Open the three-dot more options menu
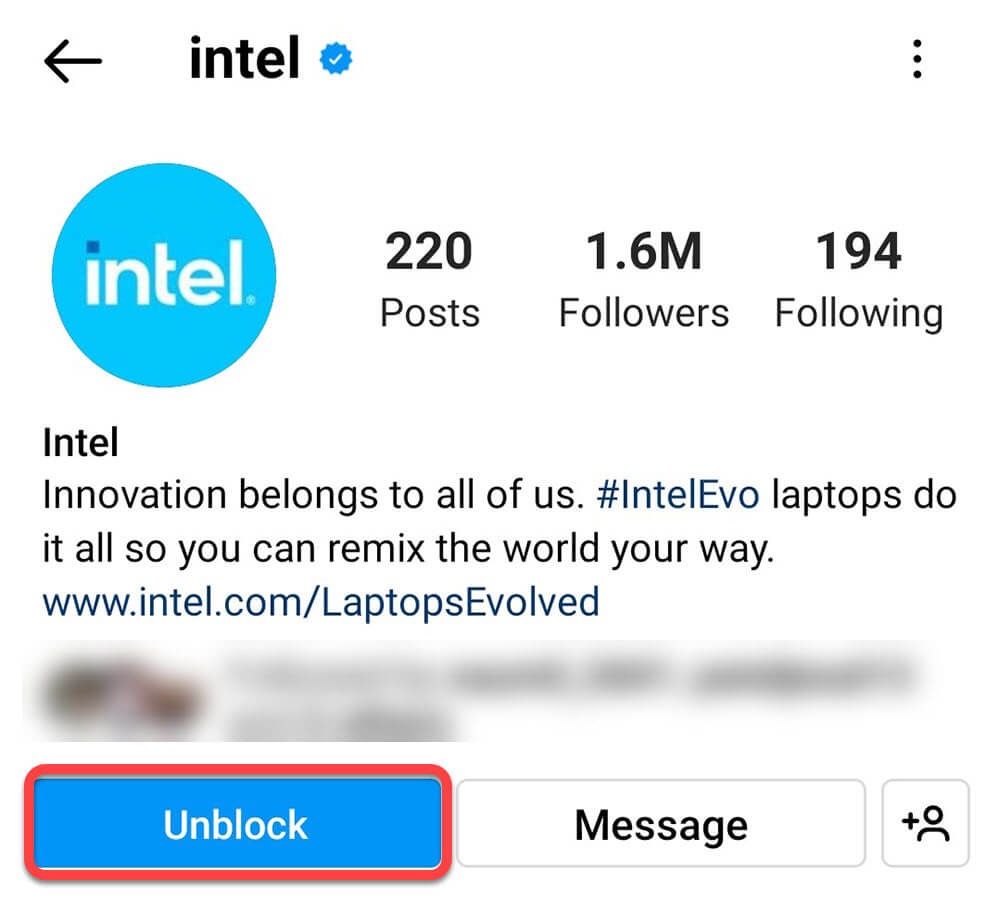This screenshot has height=924, width=1000. click(916, 61)
